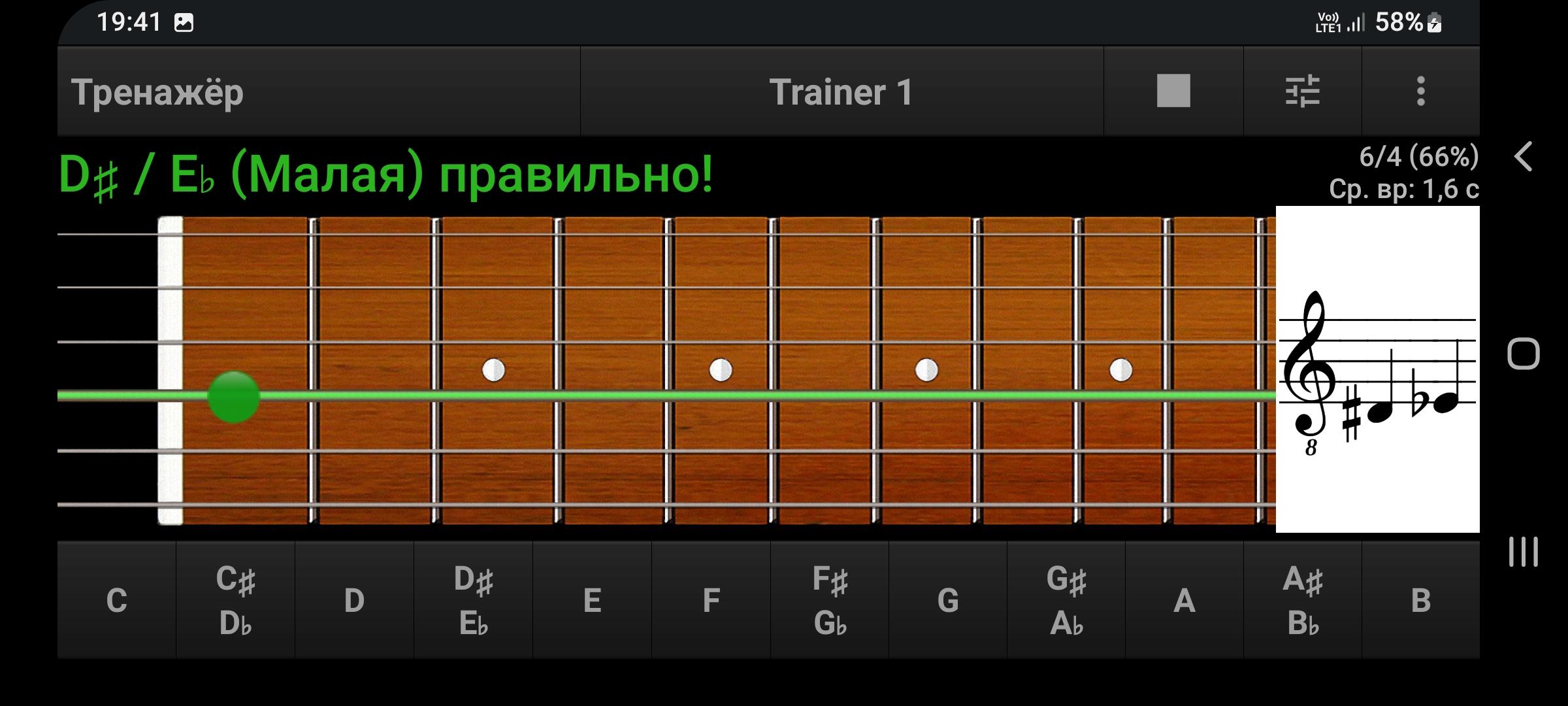The width and height of the screenshot is (1568, 706).
Task: Answer with the D note key
Action: coord(354,600)
